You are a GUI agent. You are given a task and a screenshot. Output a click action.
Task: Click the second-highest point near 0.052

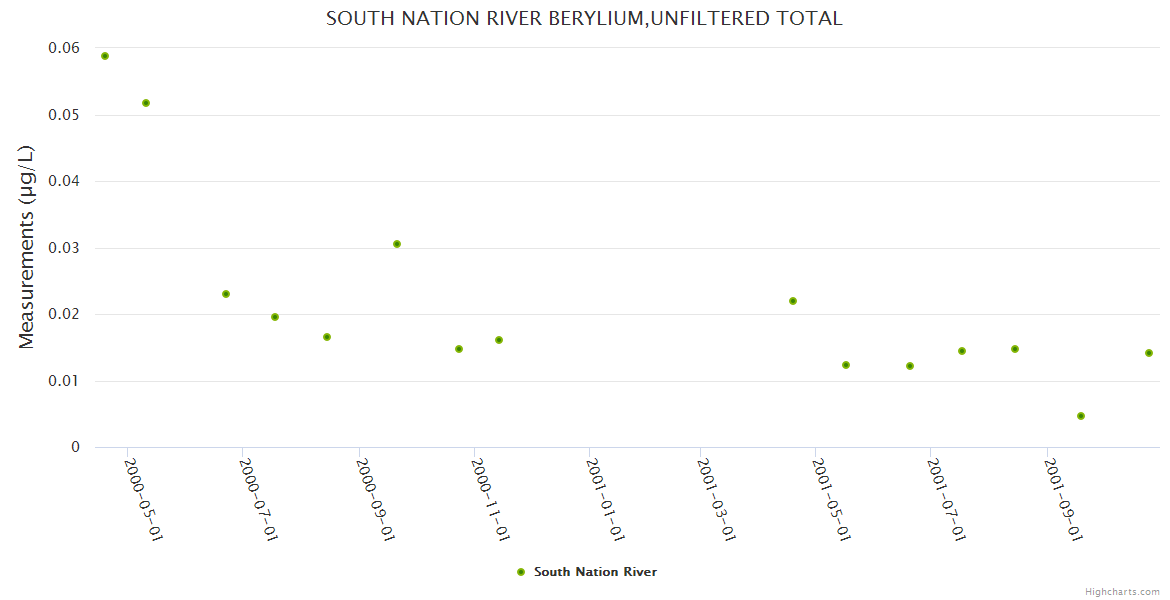[146, 103]
